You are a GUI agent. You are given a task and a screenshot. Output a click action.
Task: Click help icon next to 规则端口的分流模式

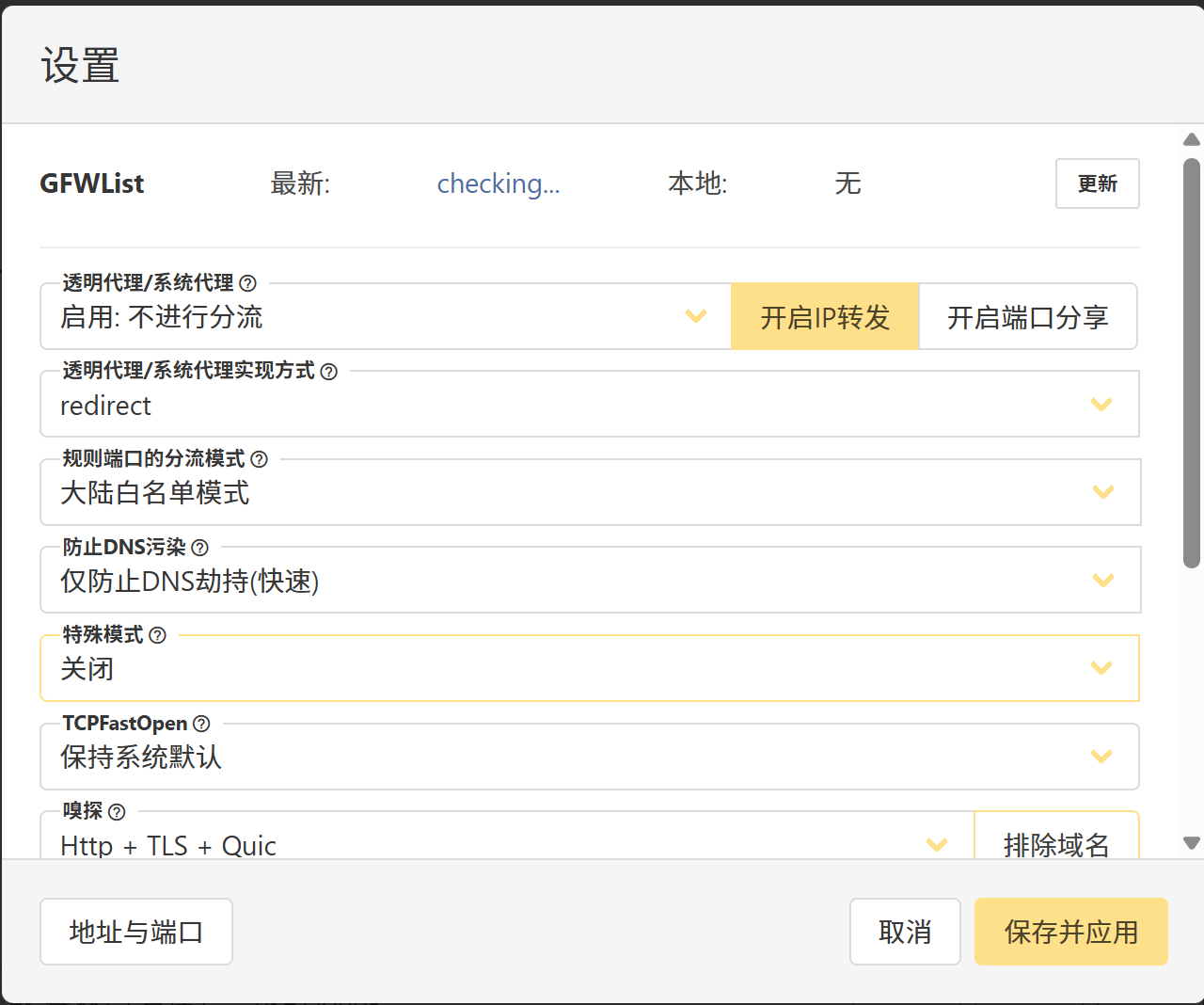coord(259,459)
